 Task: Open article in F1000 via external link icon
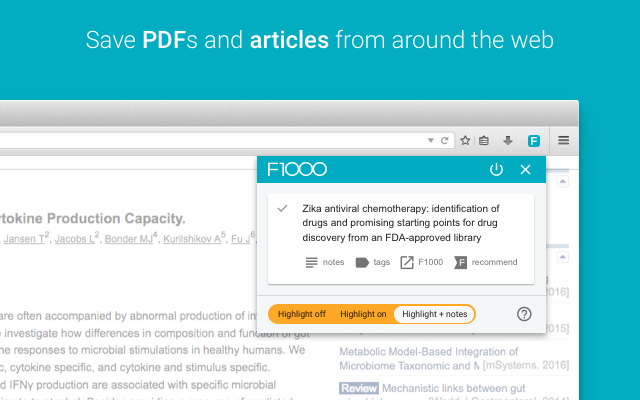tap(421, 262)
